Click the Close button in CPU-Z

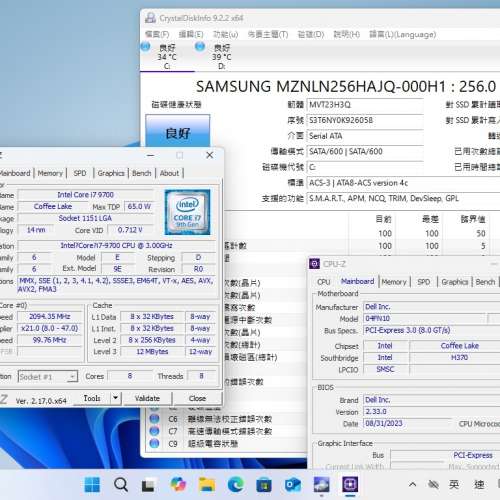pos(197,398)
